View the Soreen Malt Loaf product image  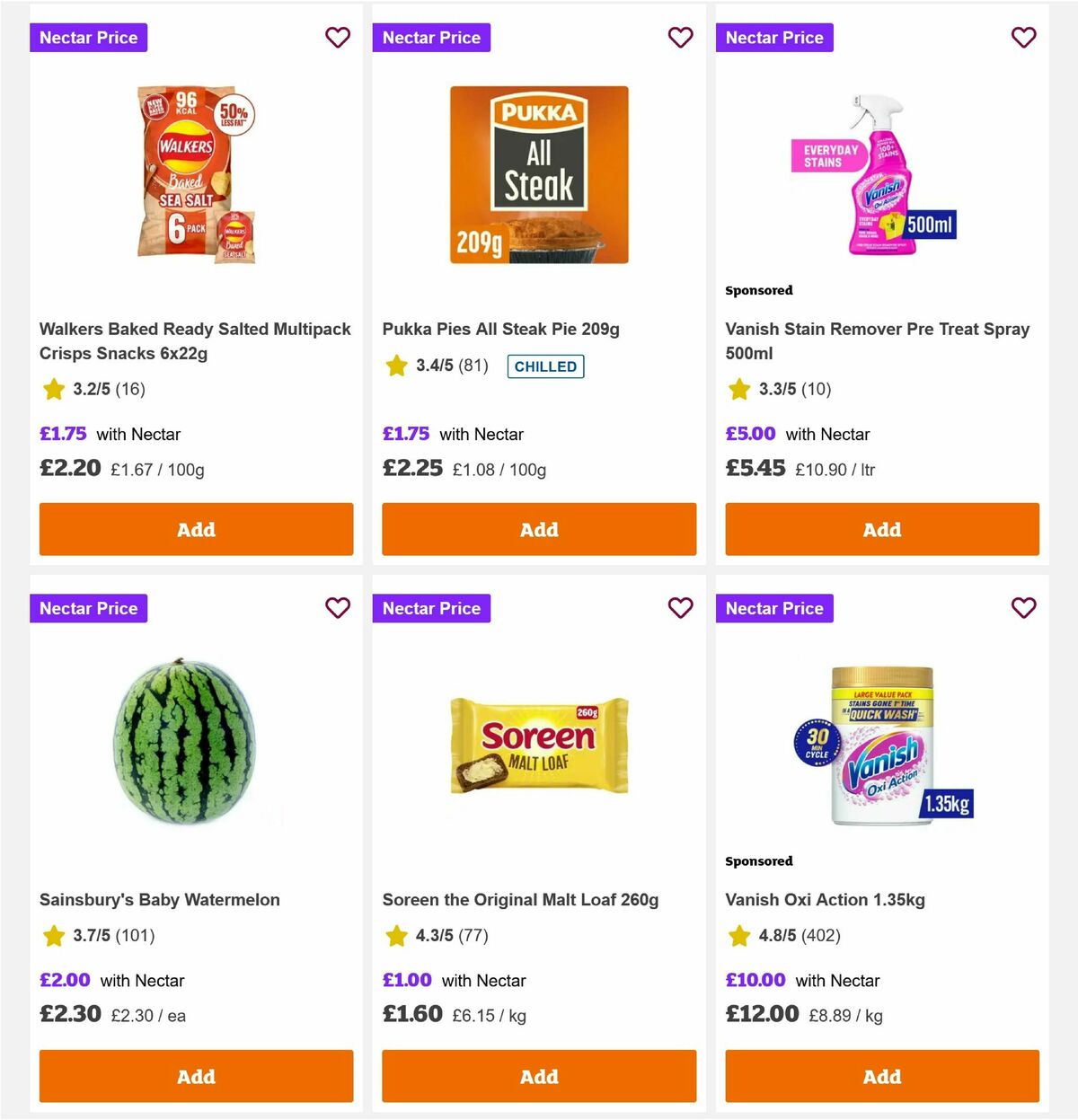coord(539,745)
